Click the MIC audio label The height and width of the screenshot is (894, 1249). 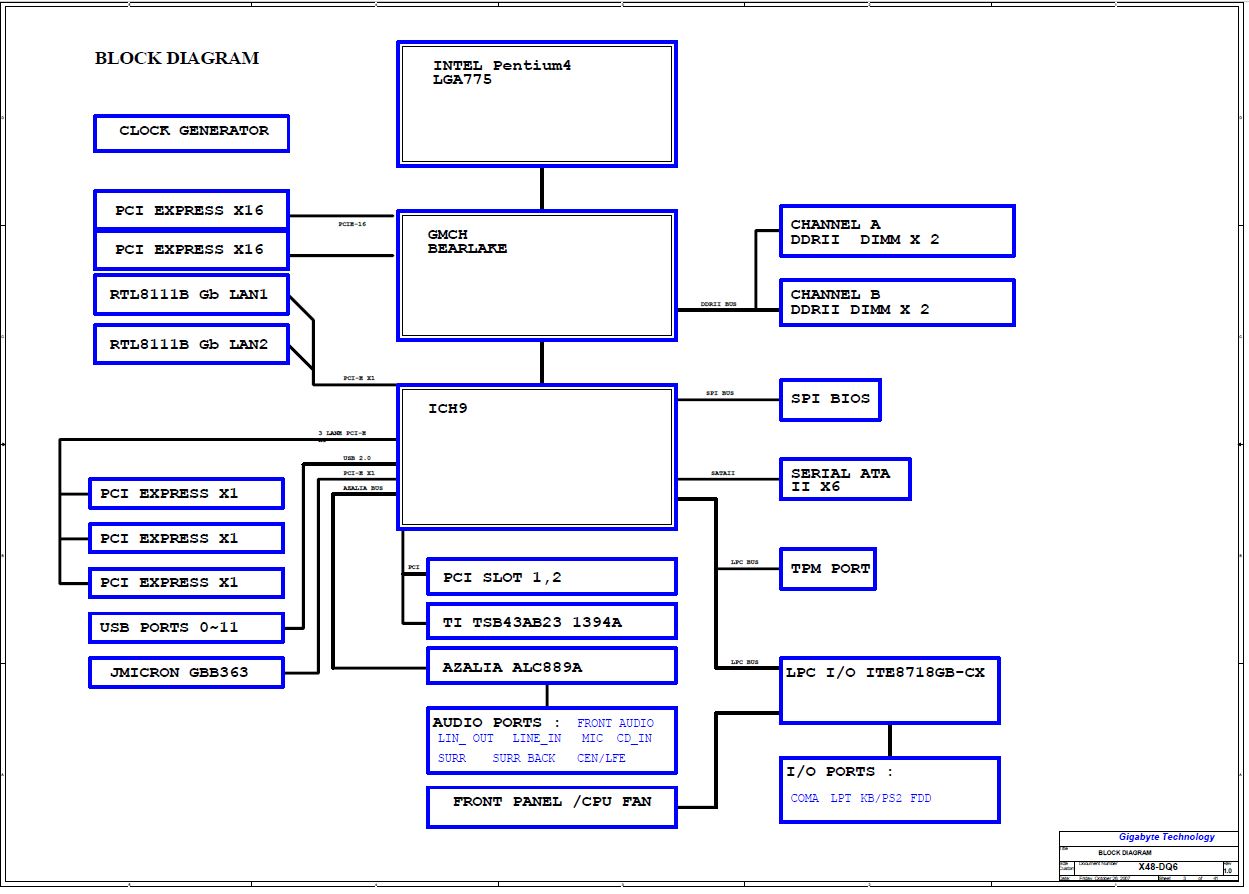click(x=592, y=739)
